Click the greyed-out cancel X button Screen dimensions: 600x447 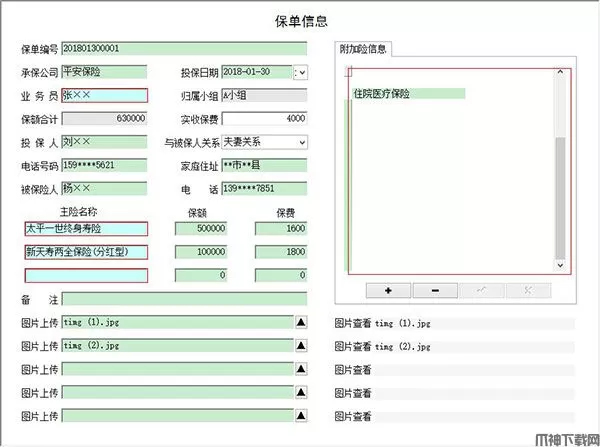pyautogui.click(x=529, y=290)
